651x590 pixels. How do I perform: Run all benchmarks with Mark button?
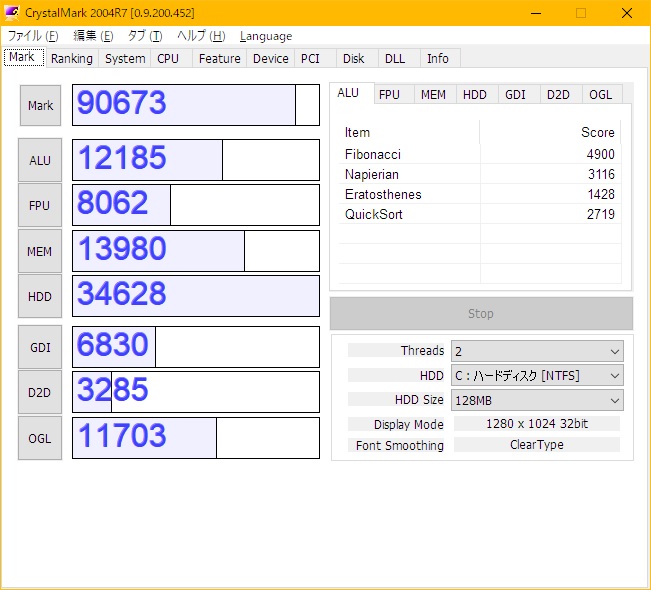[x=40, y=105]
